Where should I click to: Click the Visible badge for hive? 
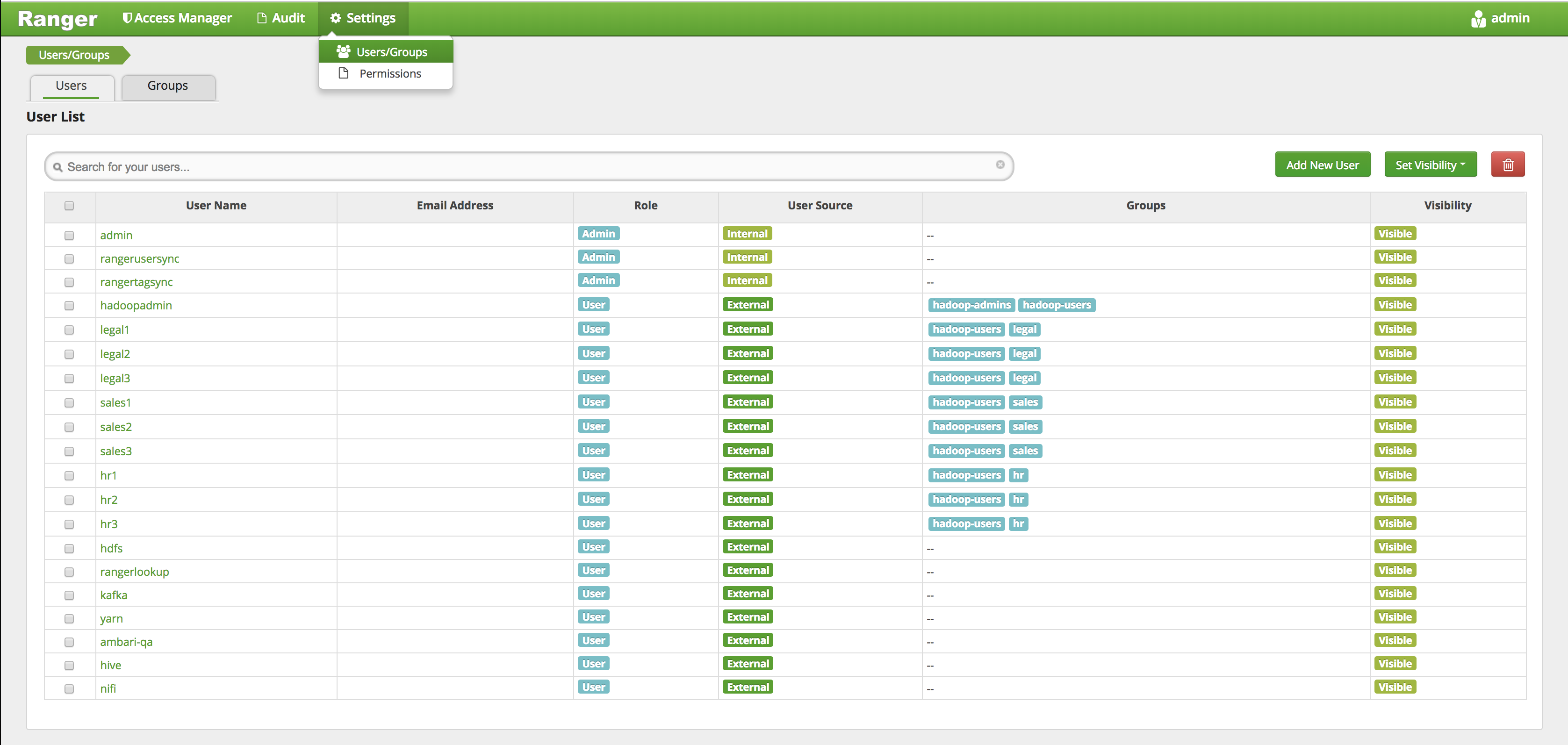coord(1395,663)
